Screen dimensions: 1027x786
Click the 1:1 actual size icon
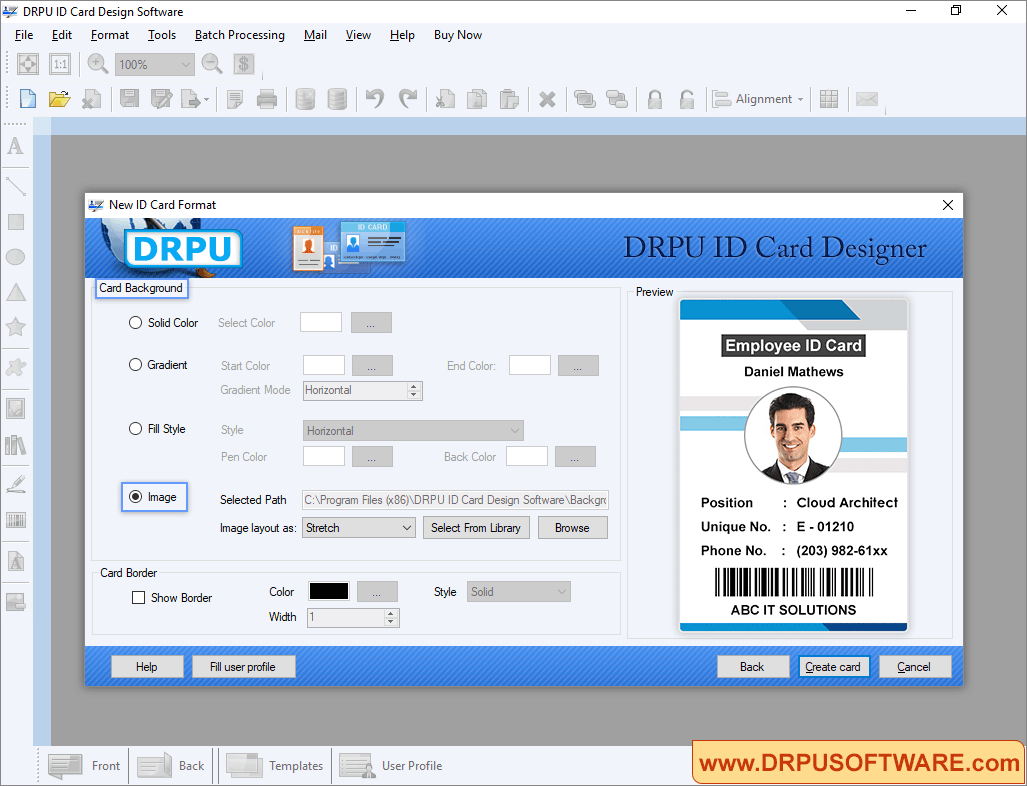pos(60,64)
